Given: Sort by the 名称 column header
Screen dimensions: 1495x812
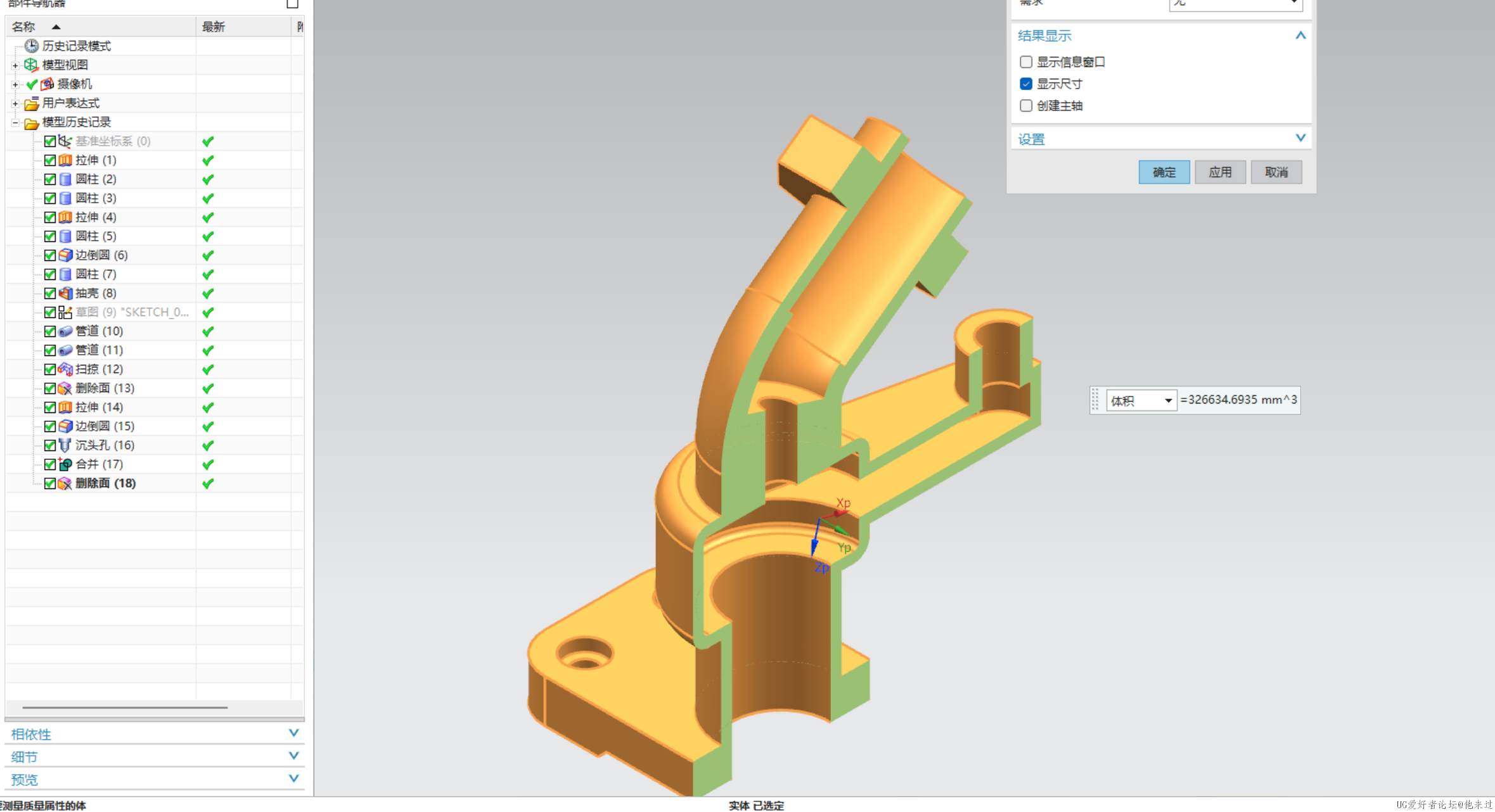Looking at the screenshot, I should (x=101, y=27).
